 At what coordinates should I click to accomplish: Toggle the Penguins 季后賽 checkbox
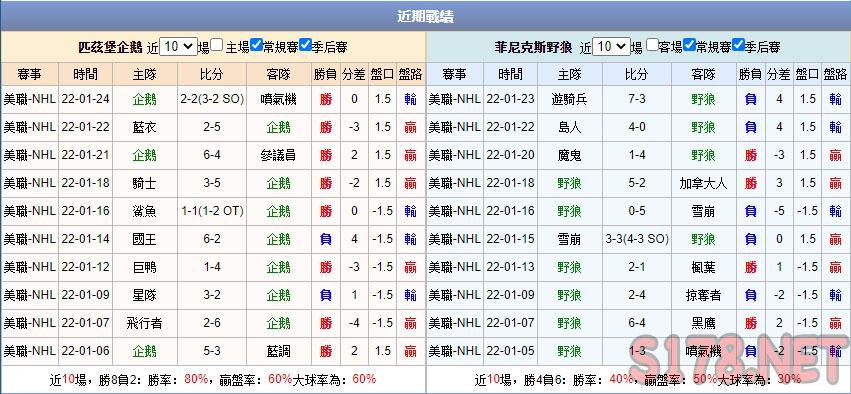[305, 45]
